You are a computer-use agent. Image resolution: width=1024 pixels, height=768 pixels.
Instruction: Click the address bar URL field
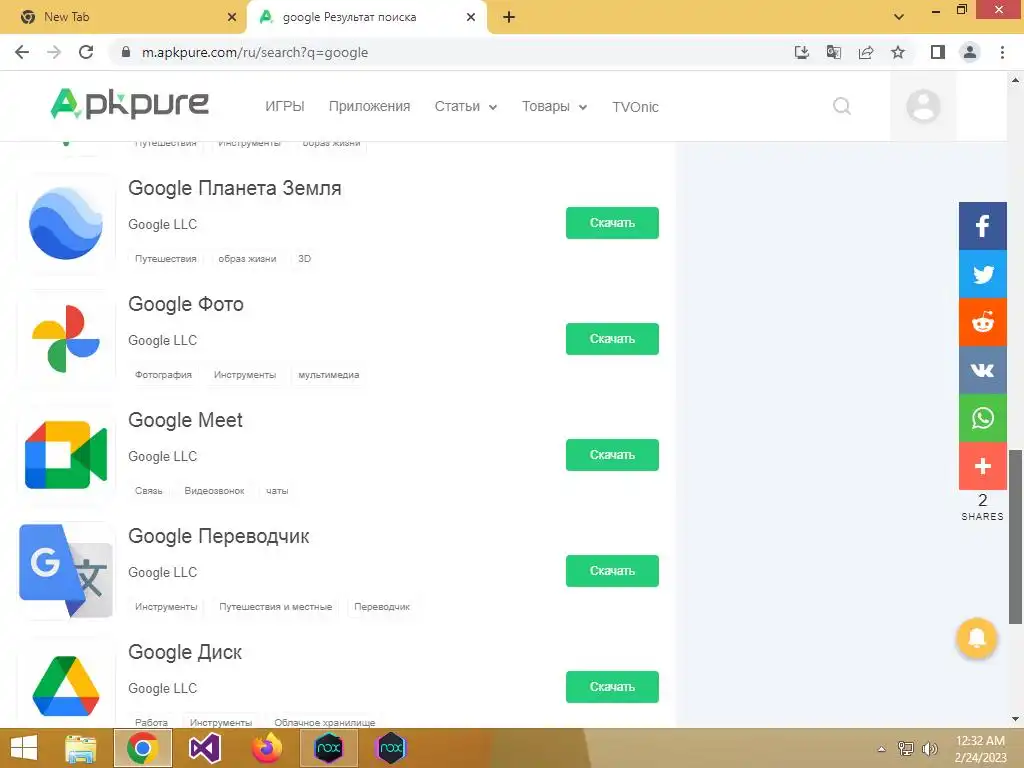(x=451, y=52)
